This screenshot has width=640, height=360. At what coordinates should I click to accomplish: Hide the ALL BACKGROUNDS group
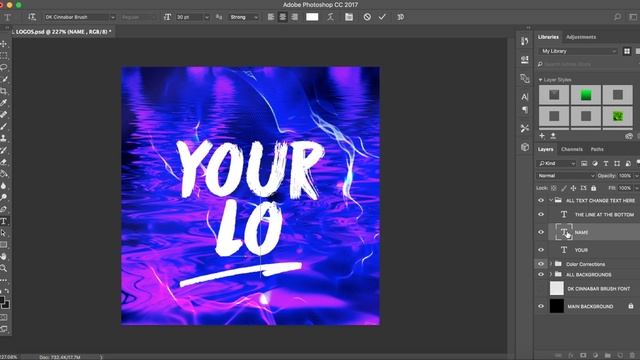pos(541,274)
